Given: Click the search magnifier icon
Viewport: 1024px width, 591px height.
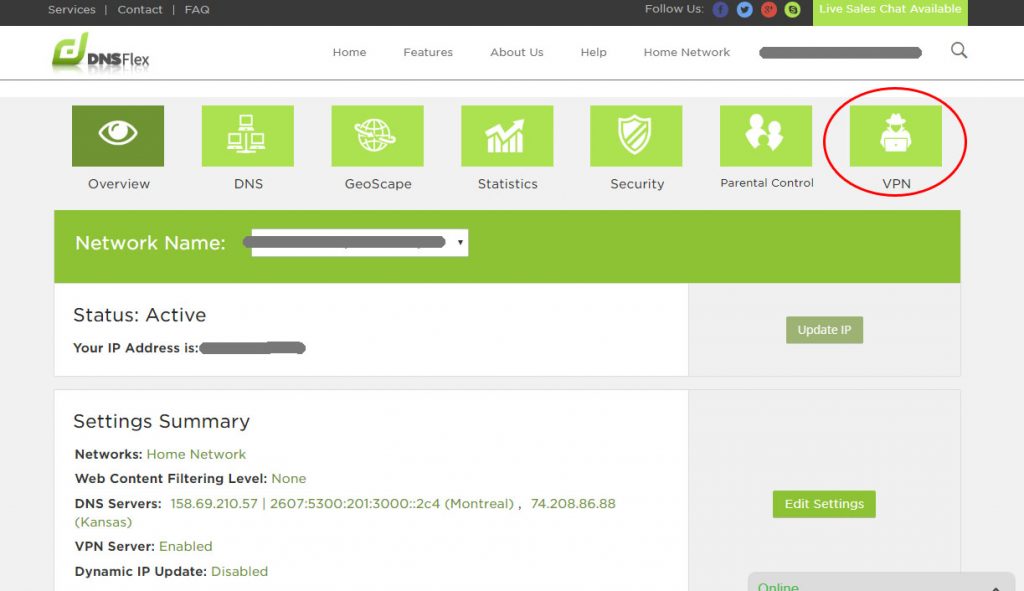Looking at the screenshot, I should point(959,50).
